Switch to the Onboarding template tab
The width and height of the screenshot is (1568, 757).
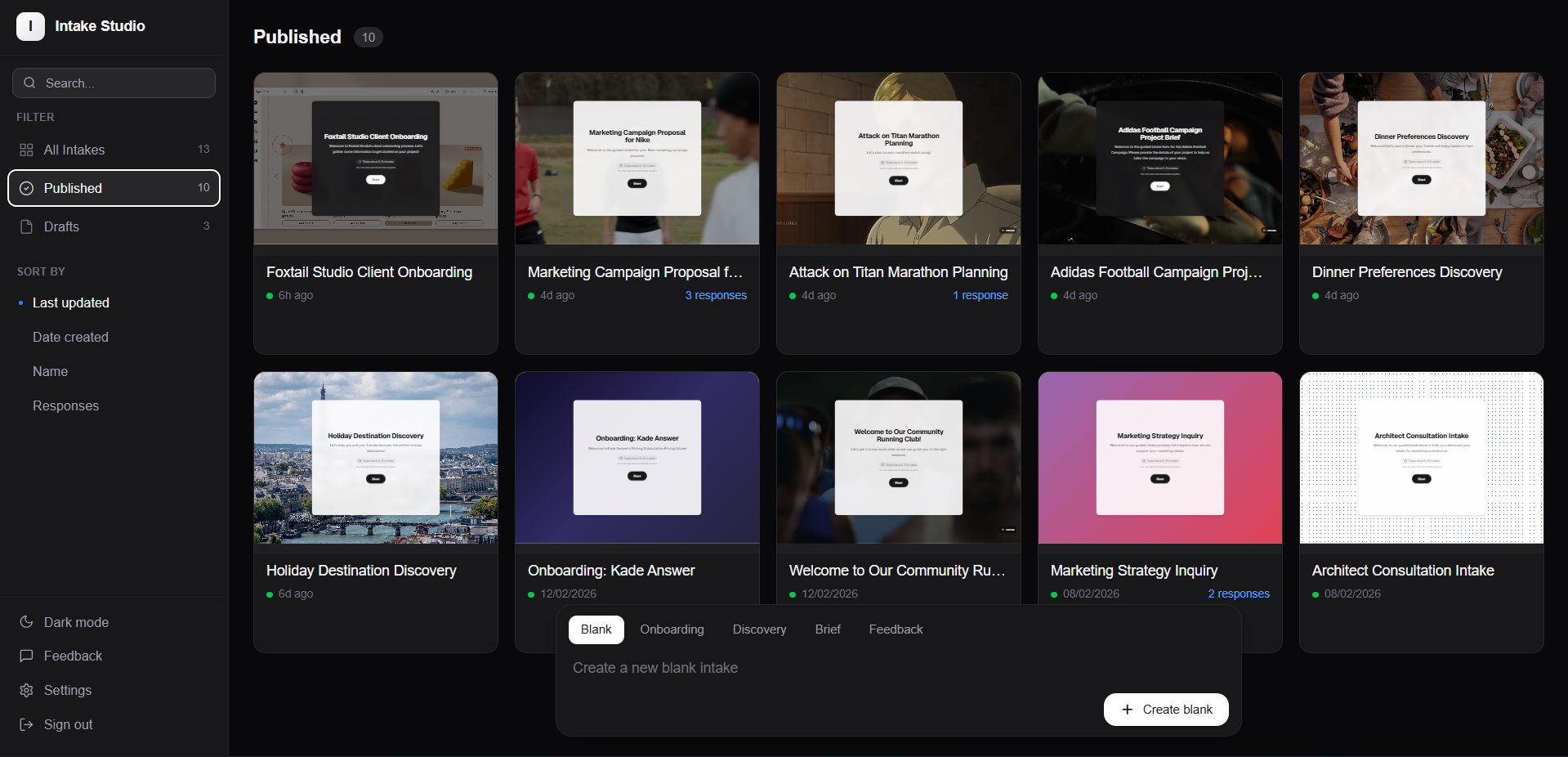click(x=671, y=629)
